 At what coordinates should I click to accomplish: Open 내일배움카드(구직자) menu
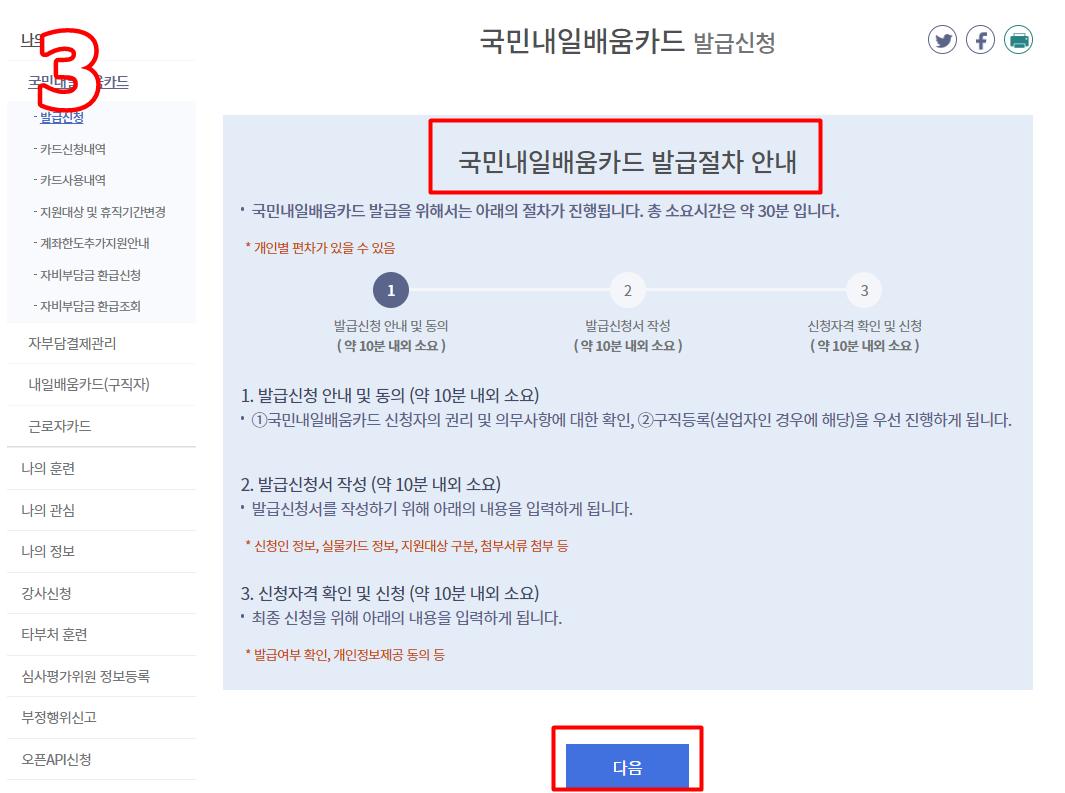[x=77, y=384]
